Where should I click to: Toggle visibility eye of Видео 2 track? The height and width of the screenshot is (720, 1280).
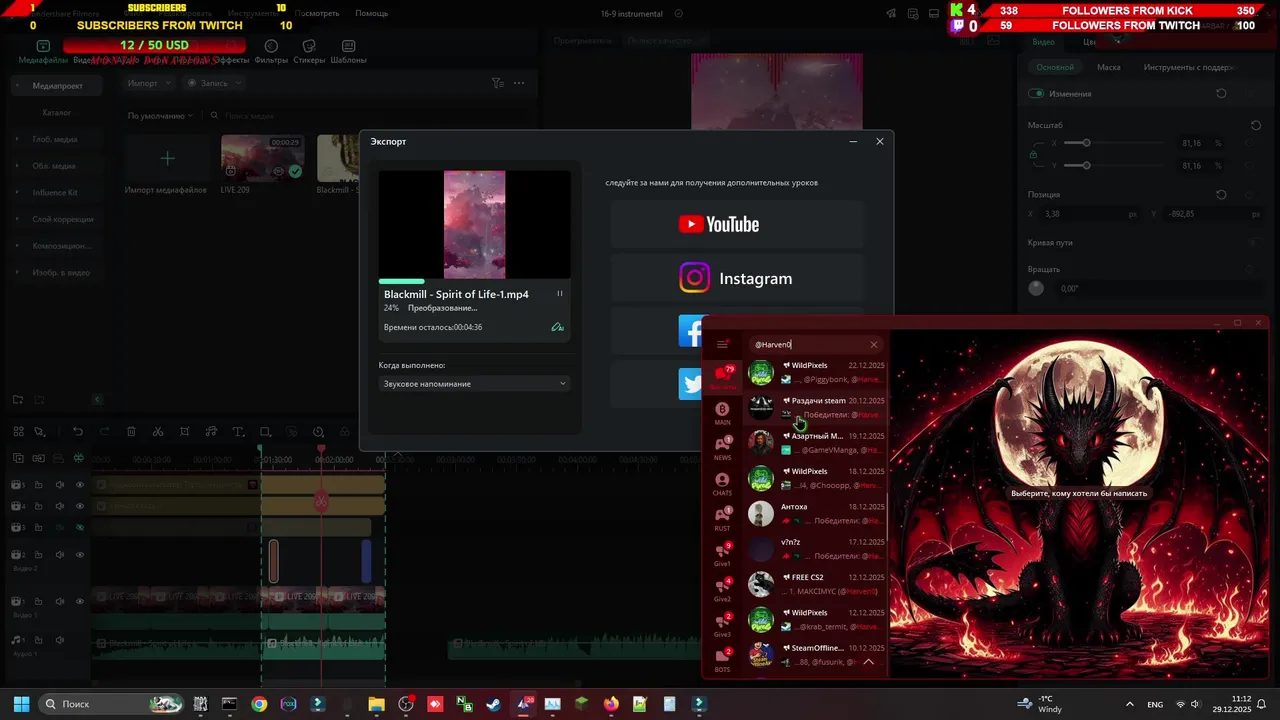[80, 554]
